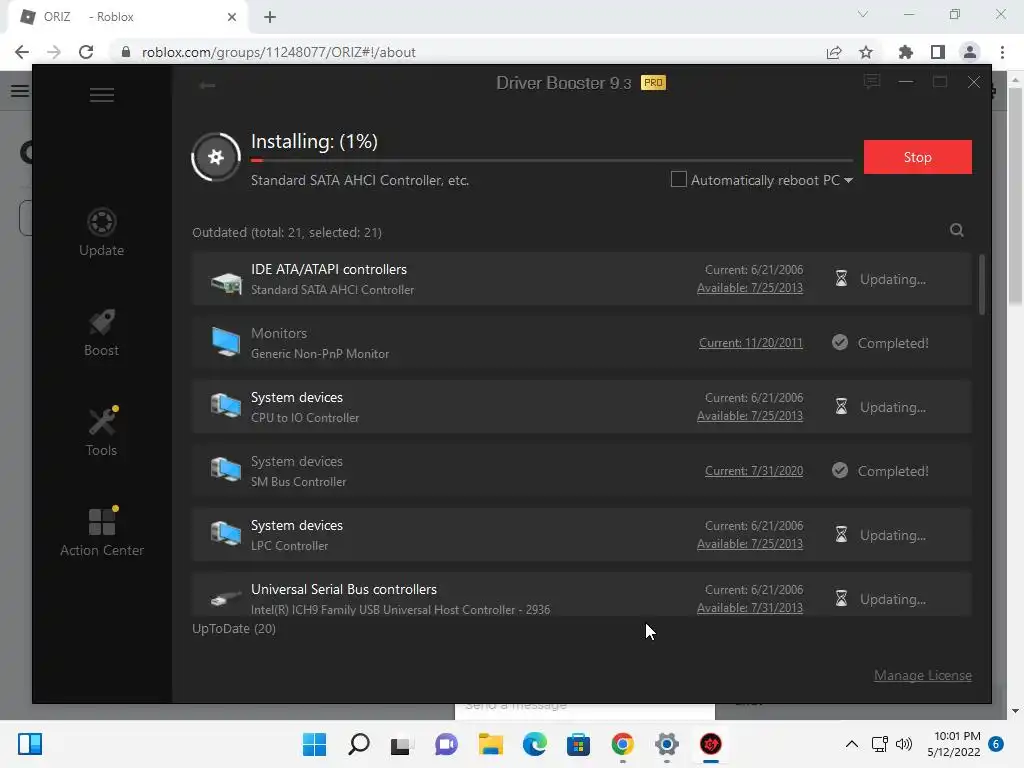Show hidden system tray icons

point(852,744)
